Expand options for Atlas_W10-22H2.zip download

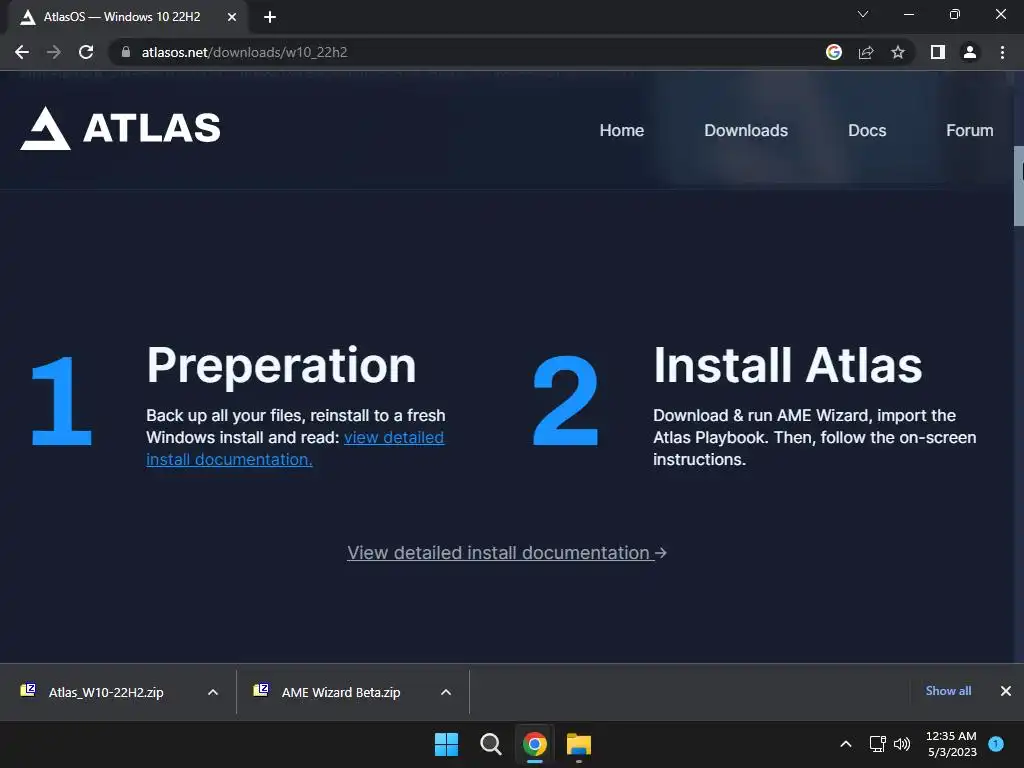(213, 692)
